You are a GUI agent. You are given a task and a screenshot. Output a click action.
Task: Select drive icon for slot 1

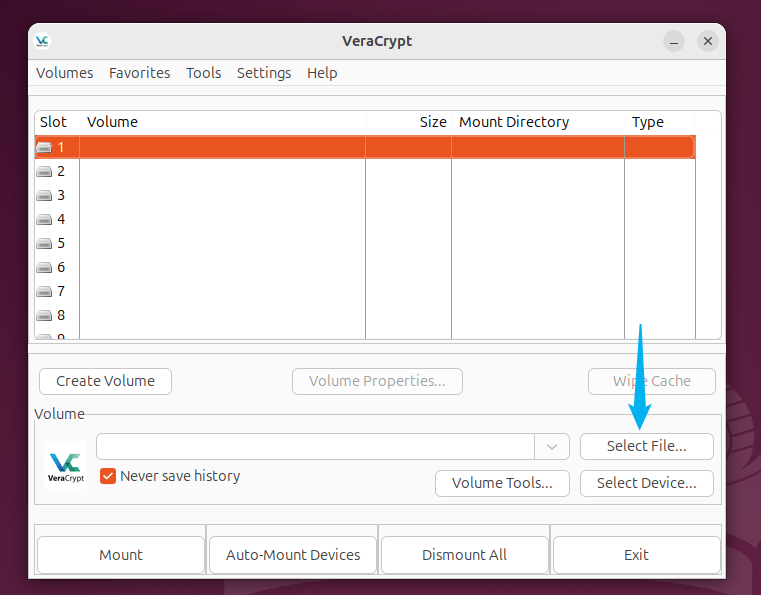coord(44,147)
